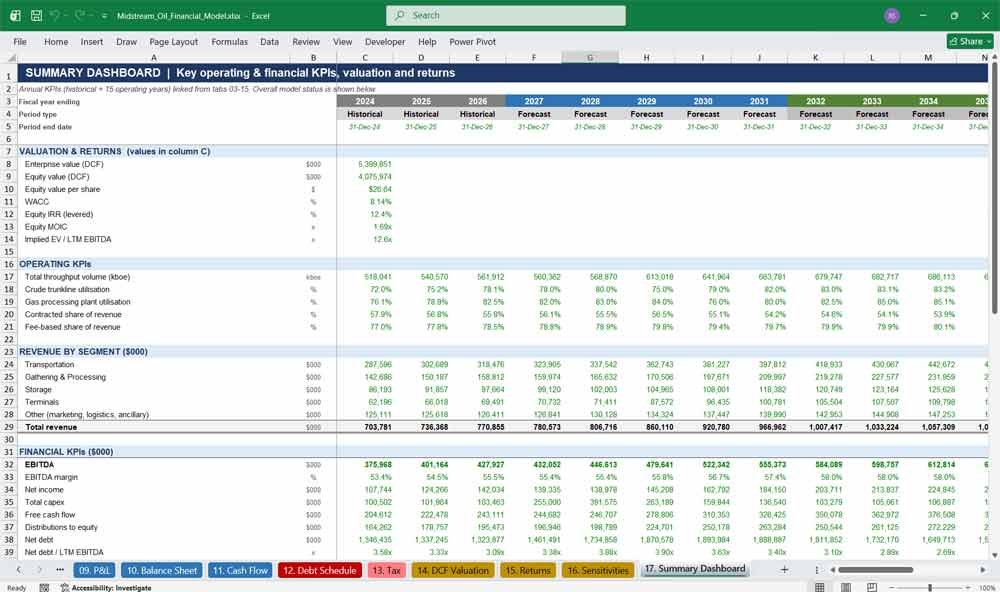The height and width of the screenshot is (592, 1000).
Task: Click previous sheet navigation arrow
Action: pos(18,570)
